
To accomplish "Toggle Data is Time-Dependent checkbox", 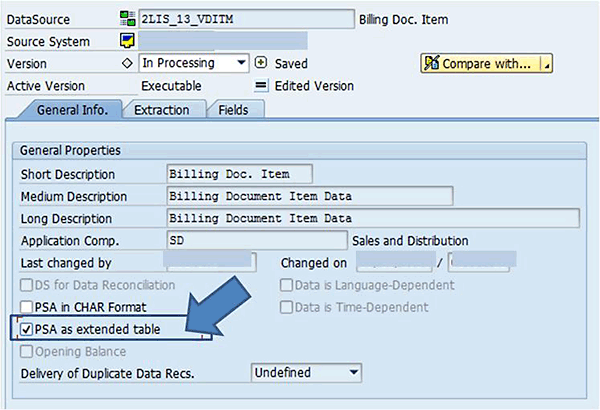I will [x=286, y=307].
